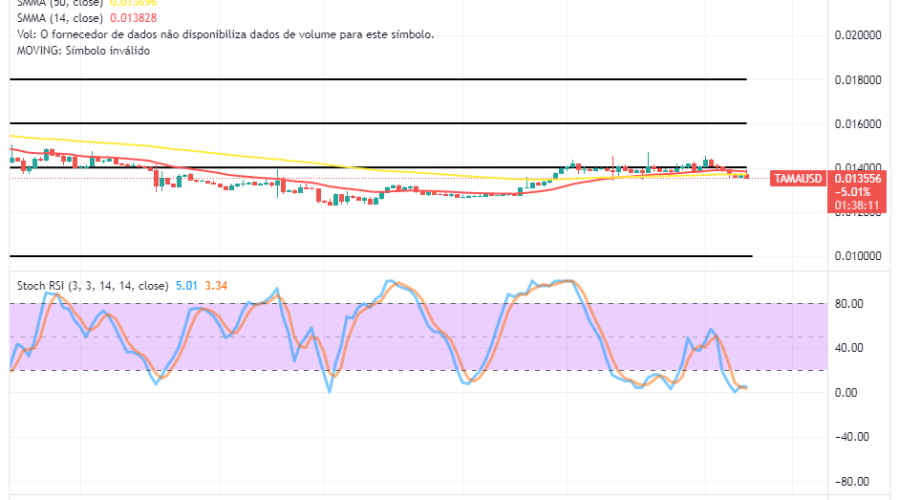Viewport: 900px width, 500px height.
Task: Click the -40.00 Stoch RSI axis label
Action: click(852, 437)
